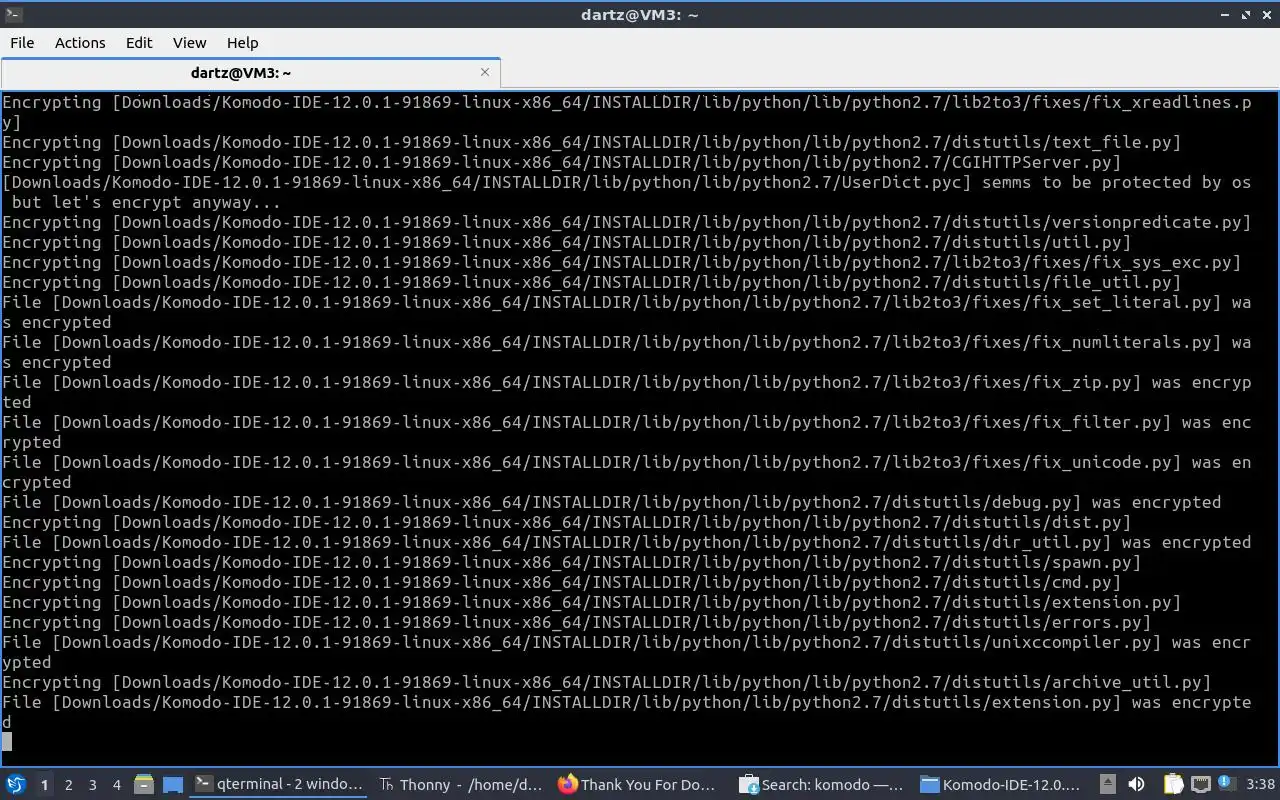Image resolution: width=1280 pixels, height=800 pixels.
Task: Open the Help menu
Action: click(242, 43)
